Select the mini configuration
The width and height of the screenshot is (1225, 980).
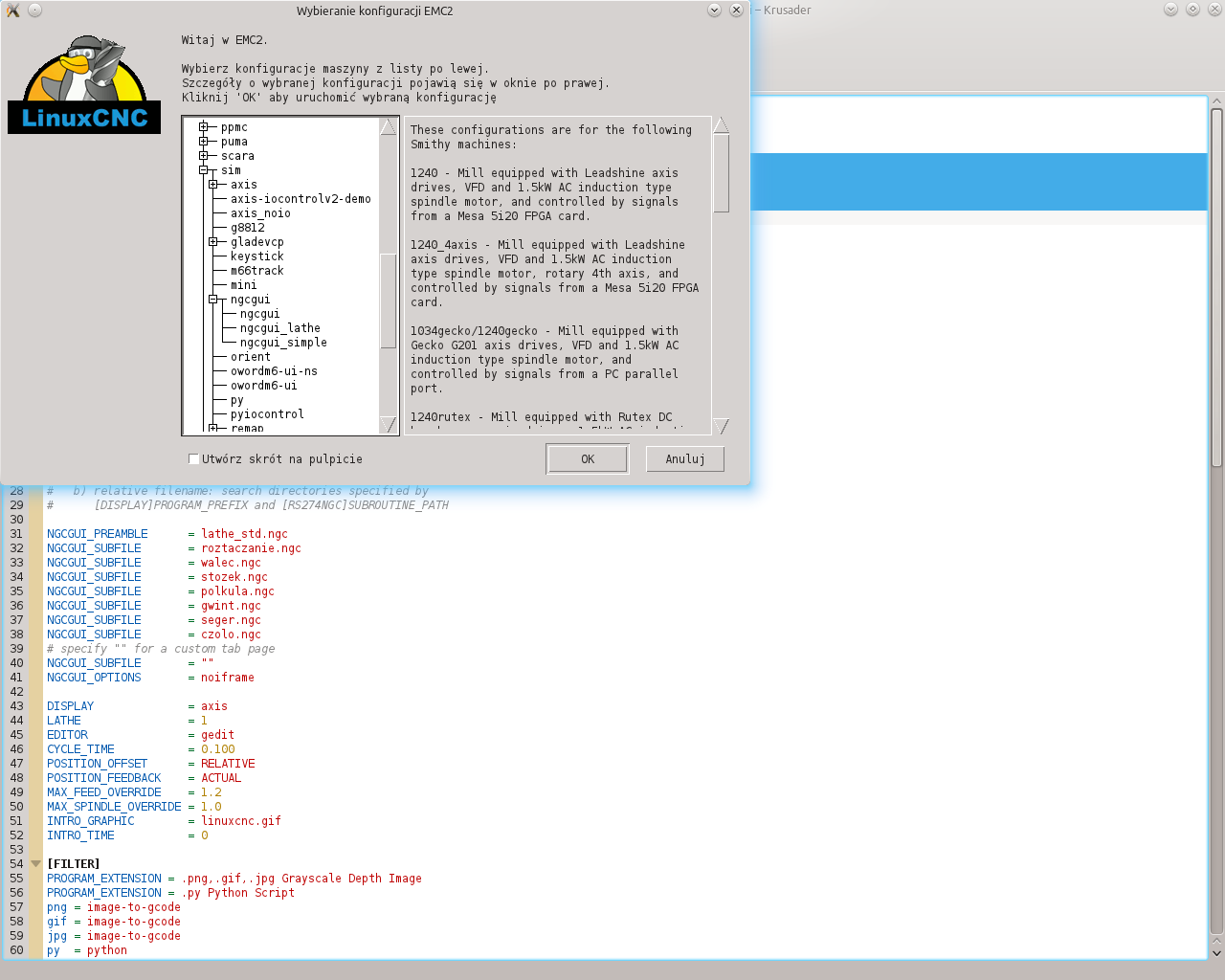[x=243, y=285]
